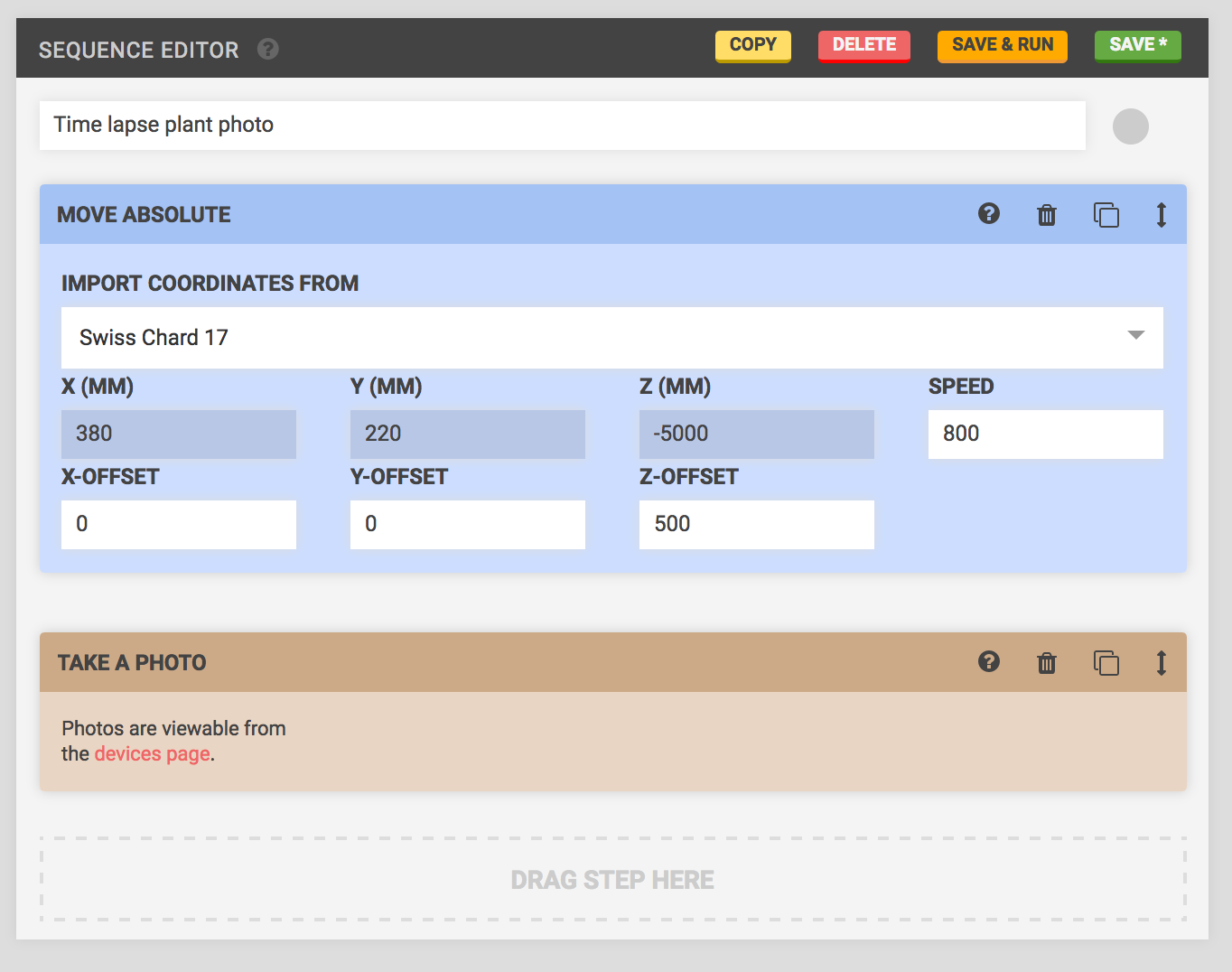This screenshot has width=1232, height=972.
Task: Click the Sequence Editor help icon
Action: pyautogui.click(x=267, y=49)
